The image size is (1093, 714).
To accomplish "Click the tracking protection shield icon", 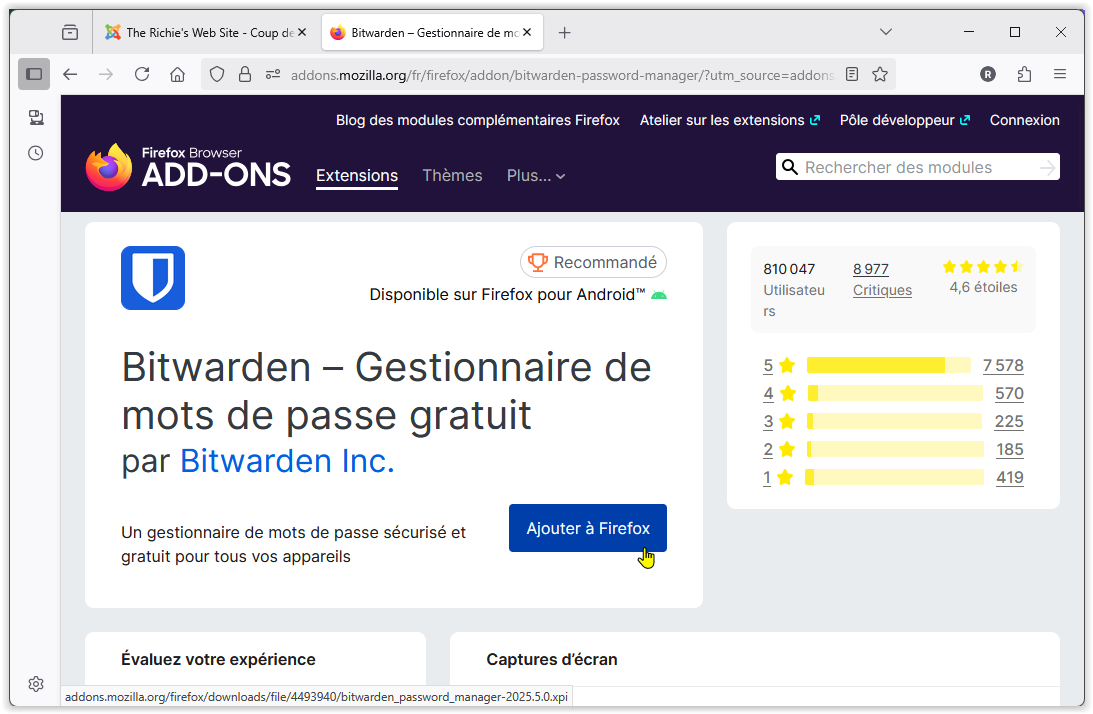I will click(218, 74).
